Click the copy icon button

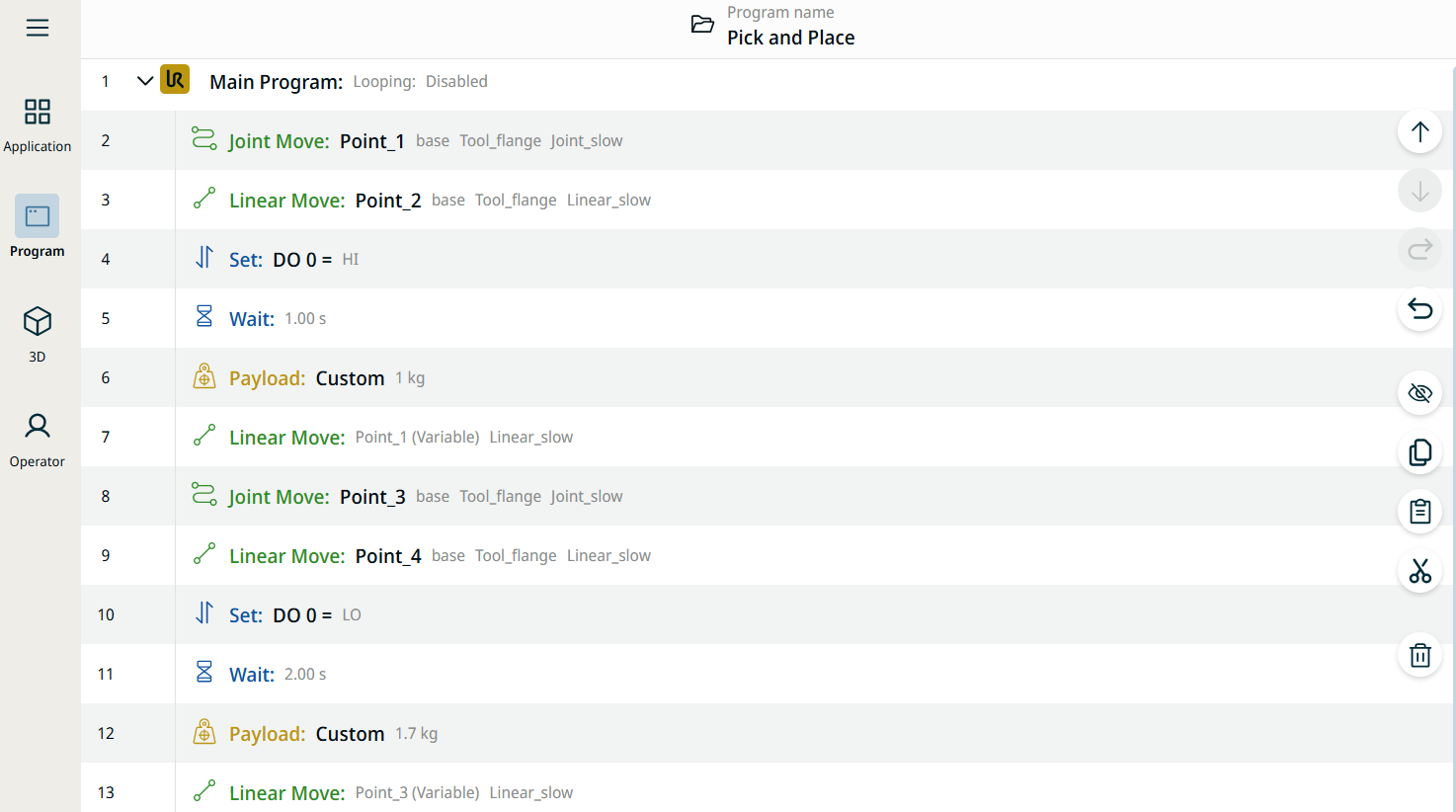[x=1419, y=452]
